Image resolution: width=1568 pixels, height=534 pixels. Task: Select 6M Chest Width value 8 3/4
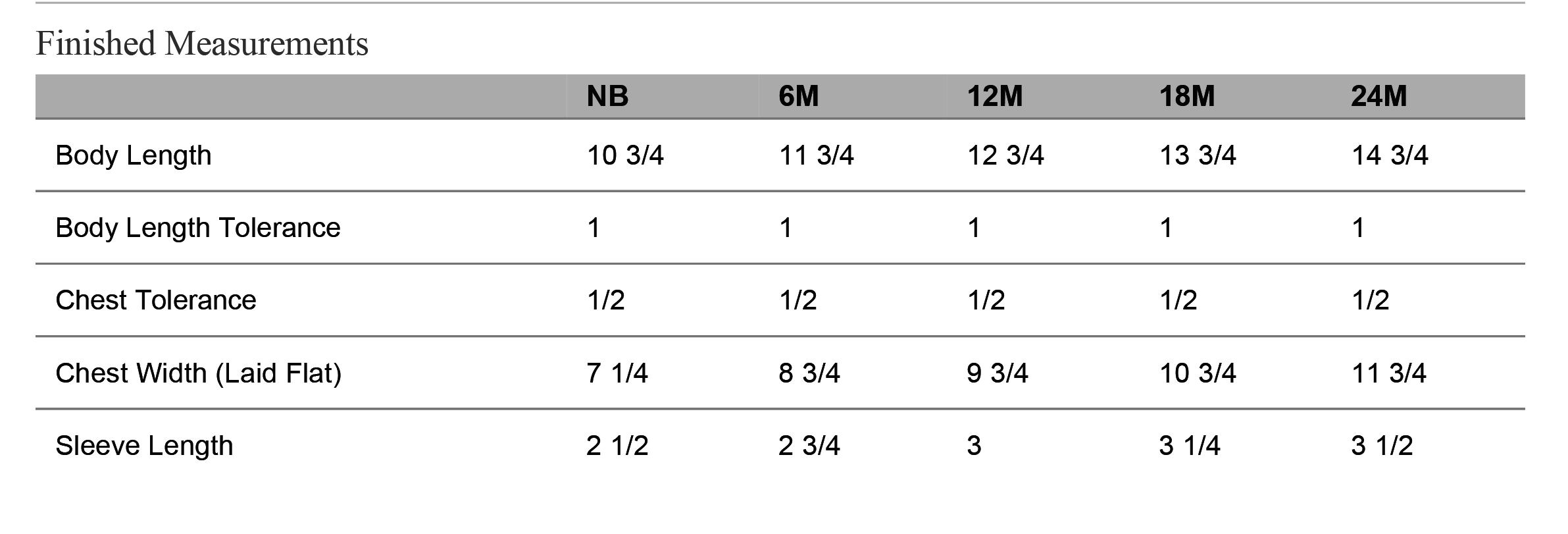point(809,373)
